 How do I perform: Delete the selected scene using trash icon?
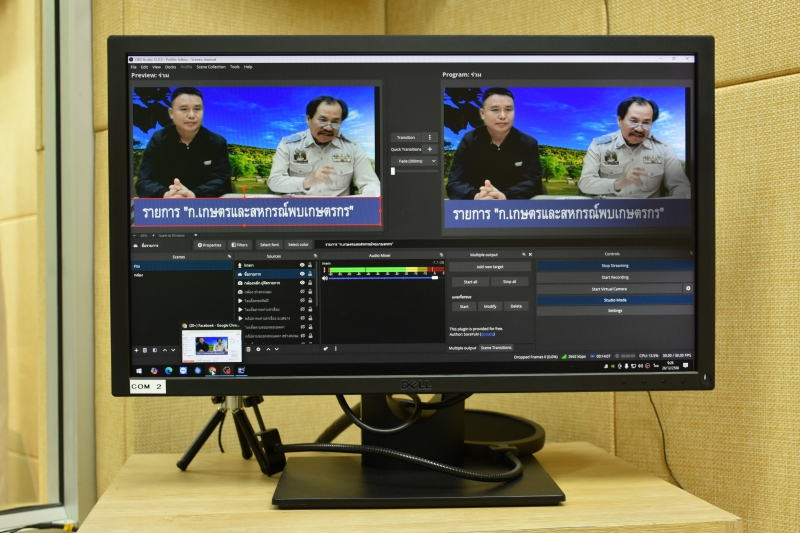pos(145,350)
